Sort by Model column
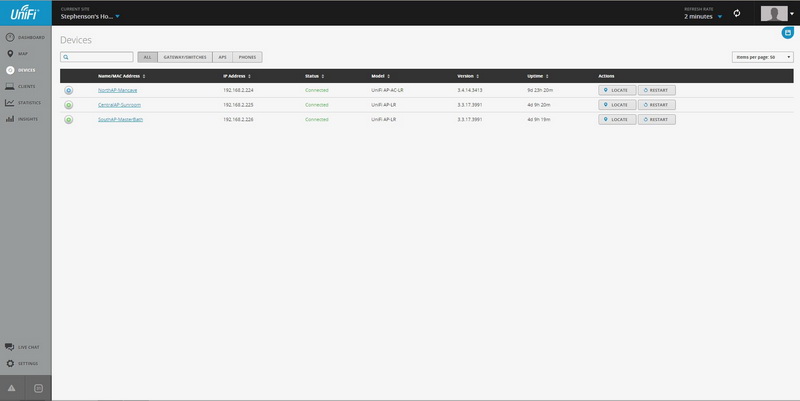The width and height of the screenshot is (800, 401). pyautogui.click(x=380, y=76)
